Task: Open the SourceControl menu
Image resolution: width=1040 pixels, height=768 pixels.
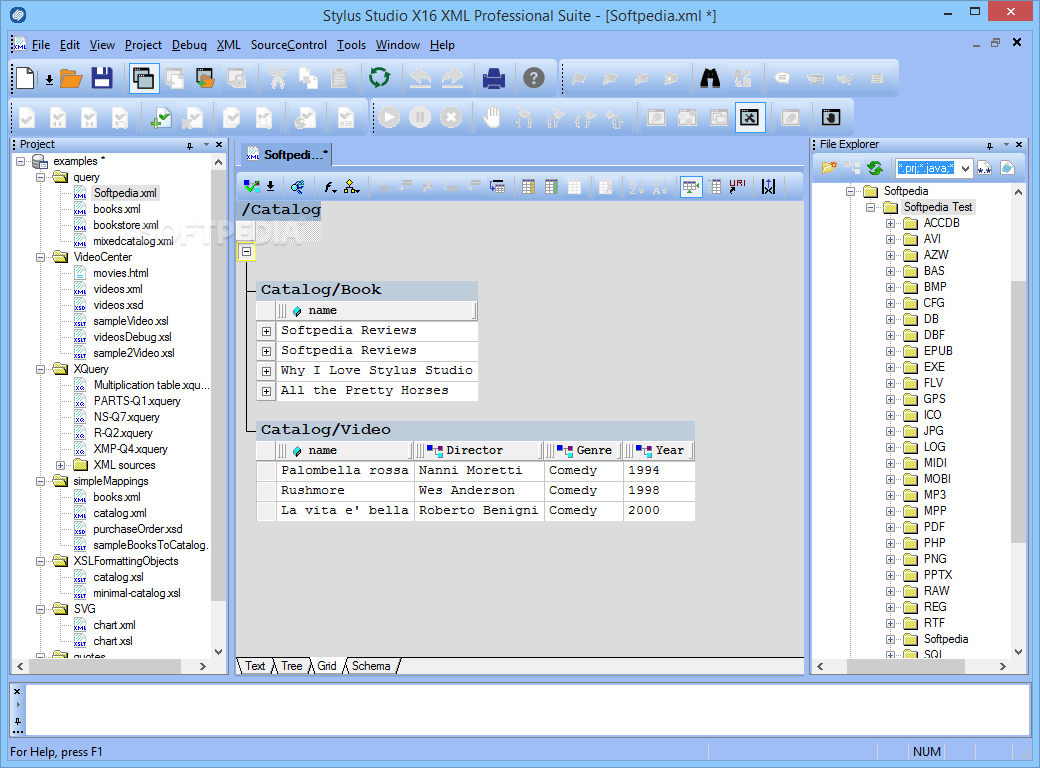Action: (x=289, y=44)
